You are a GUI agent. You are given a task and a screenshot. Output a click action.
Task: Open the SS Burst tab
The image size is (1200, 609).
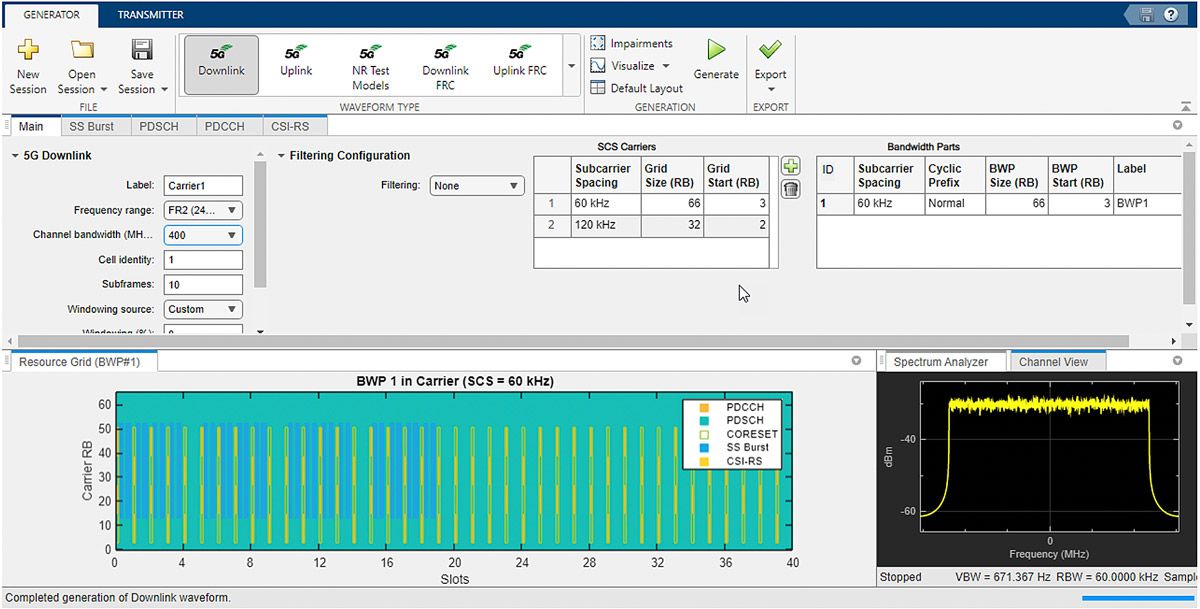point(93,126)
